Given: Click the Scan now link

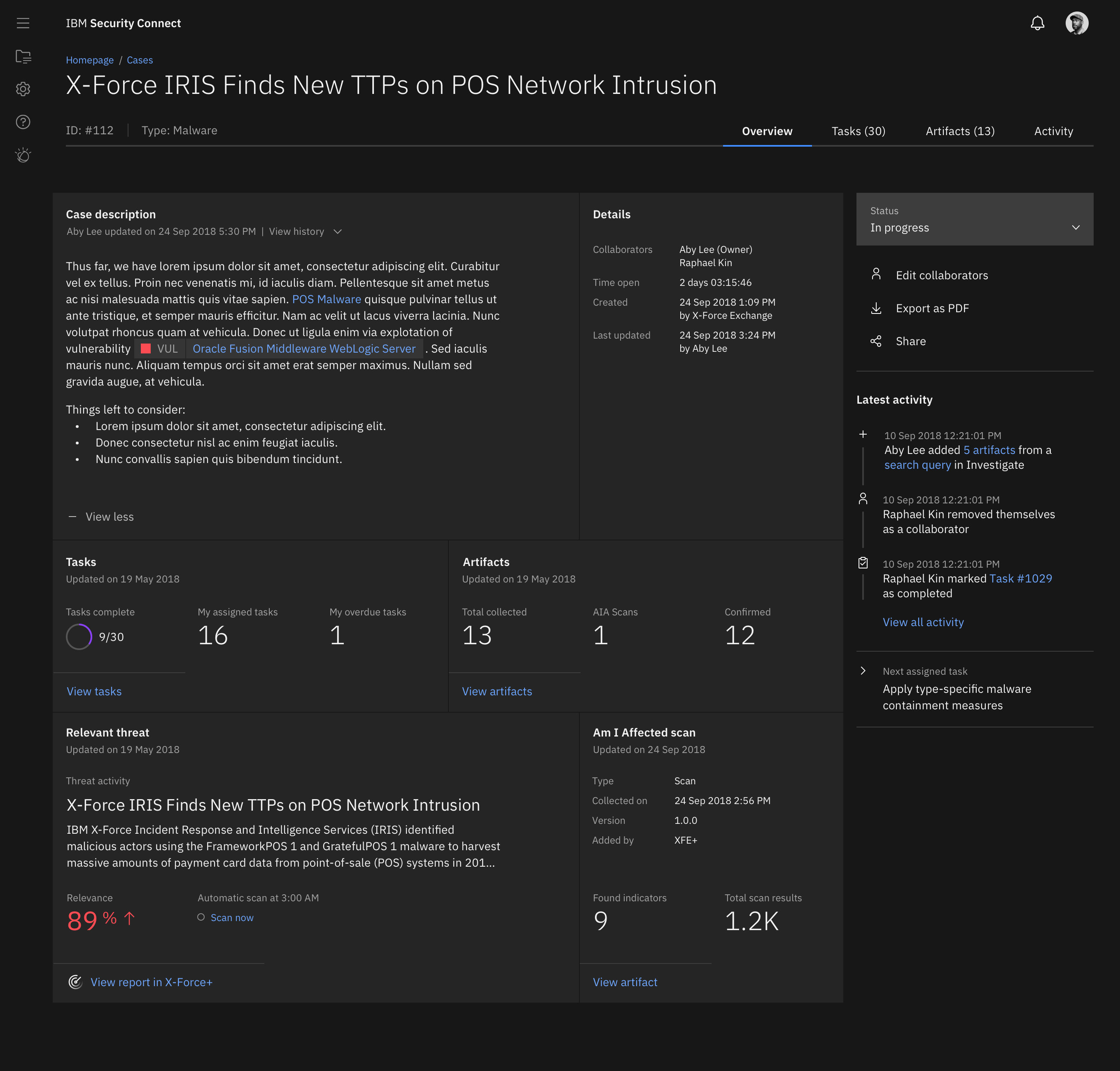Looking at the screenshot, I should point(232,917).
